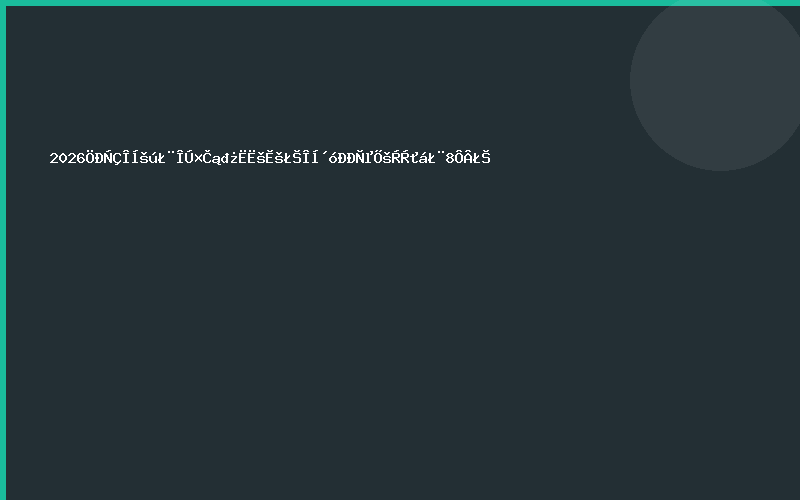The width and height of the screenshot is (800, 500).
Task: Click the first digit "2" of the headline
Action: 54,157
